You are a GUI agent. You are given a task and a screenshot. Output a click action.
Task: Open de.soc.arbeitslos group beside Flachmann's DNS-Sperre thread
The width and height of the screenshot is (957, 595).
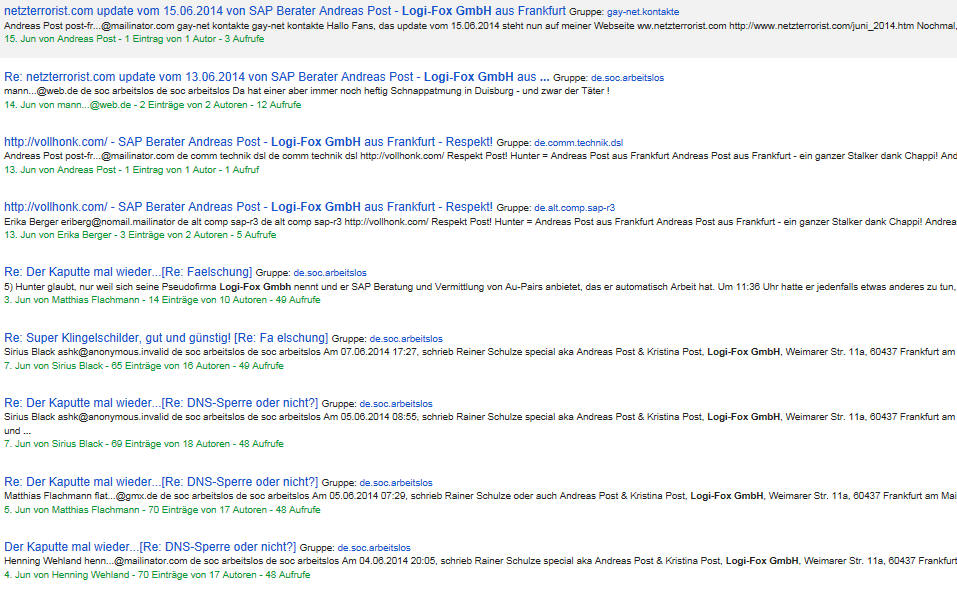[395, 483]
